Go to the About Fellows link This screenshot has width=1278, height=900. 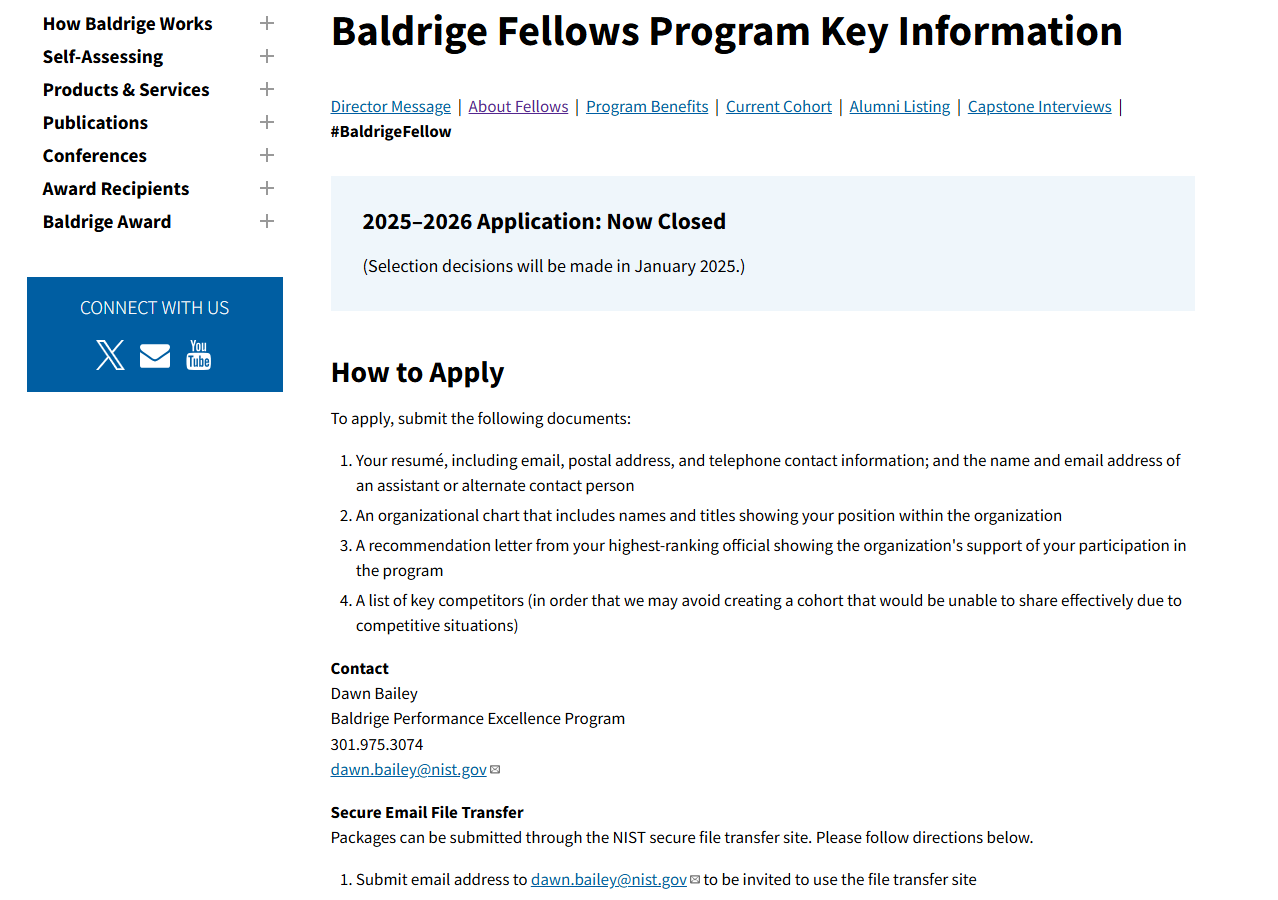(x=518, y=107)
